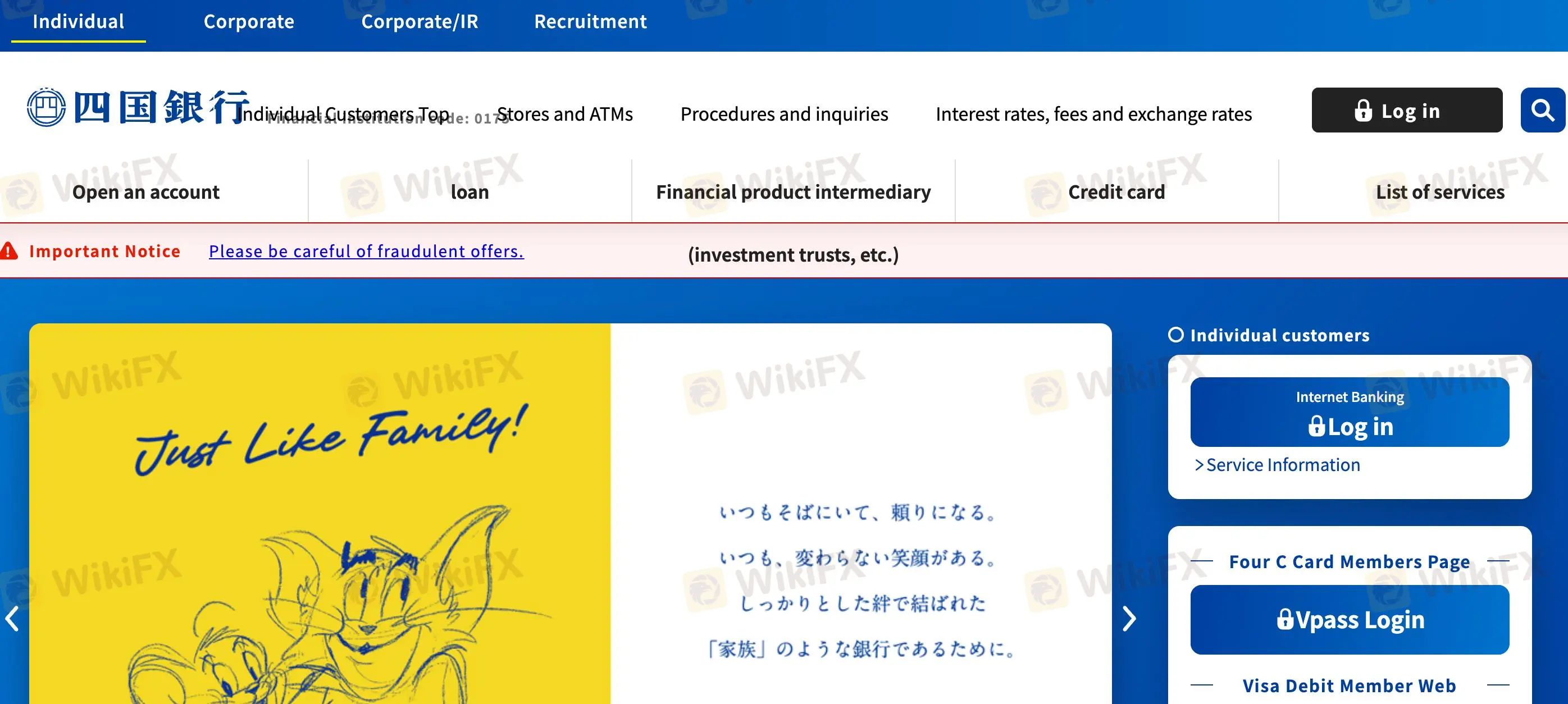Viewport: 1568px width, 704px height.
Task: Switch to the Corporate tab
Action: point(249,21)
